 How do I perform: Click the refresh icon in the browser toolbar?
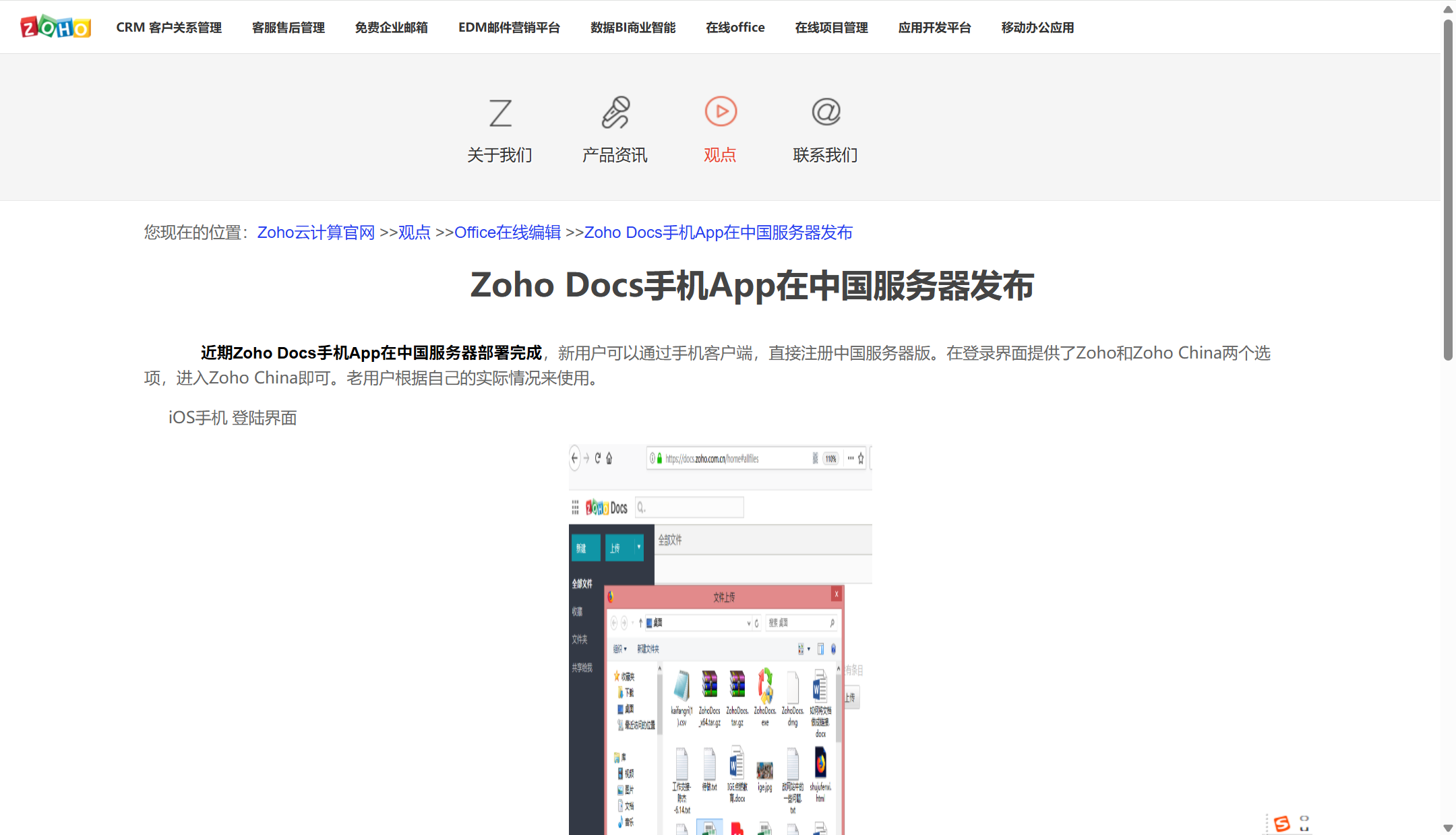coord(598,459)
